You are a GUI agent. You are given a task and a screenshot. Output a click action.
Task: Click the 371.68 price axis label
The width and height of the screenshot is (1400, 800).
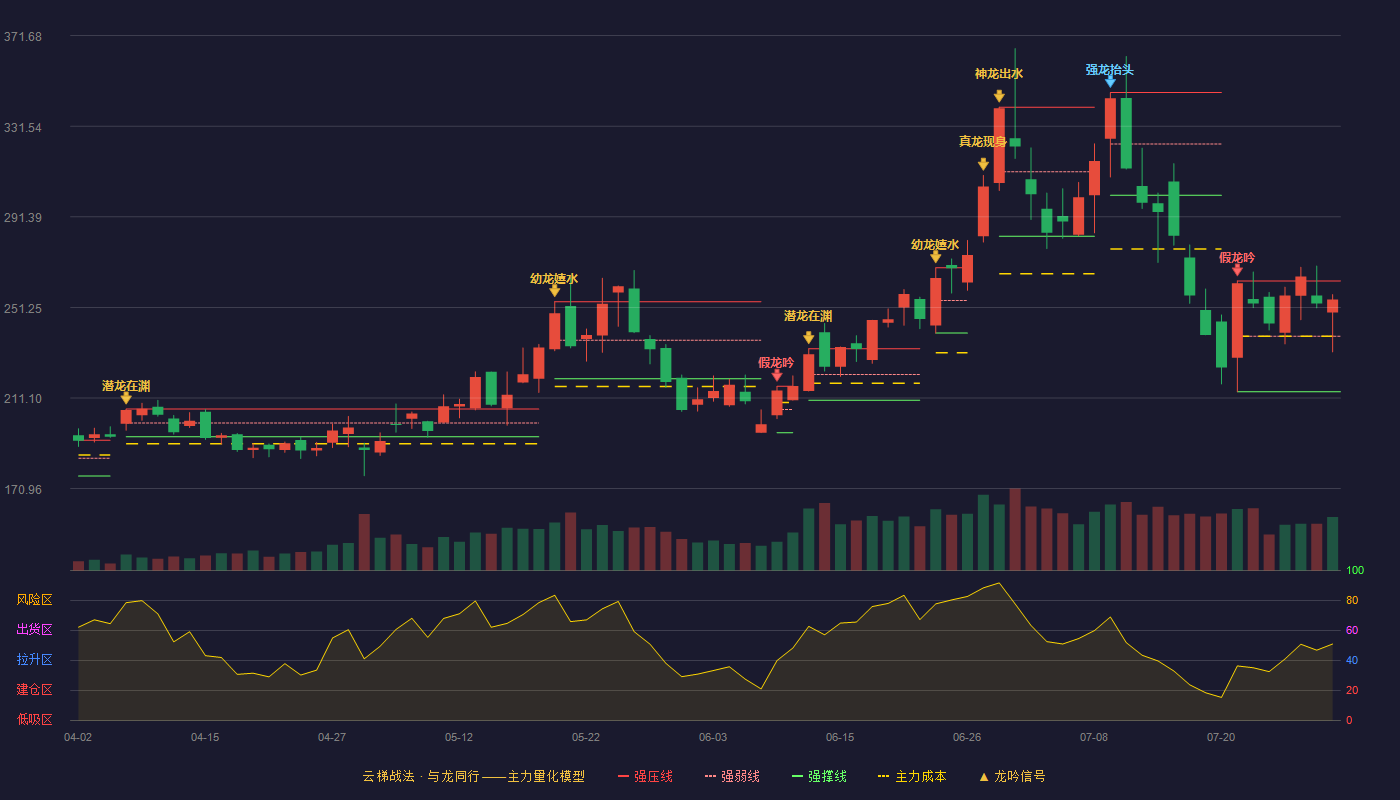click(23, 37)
